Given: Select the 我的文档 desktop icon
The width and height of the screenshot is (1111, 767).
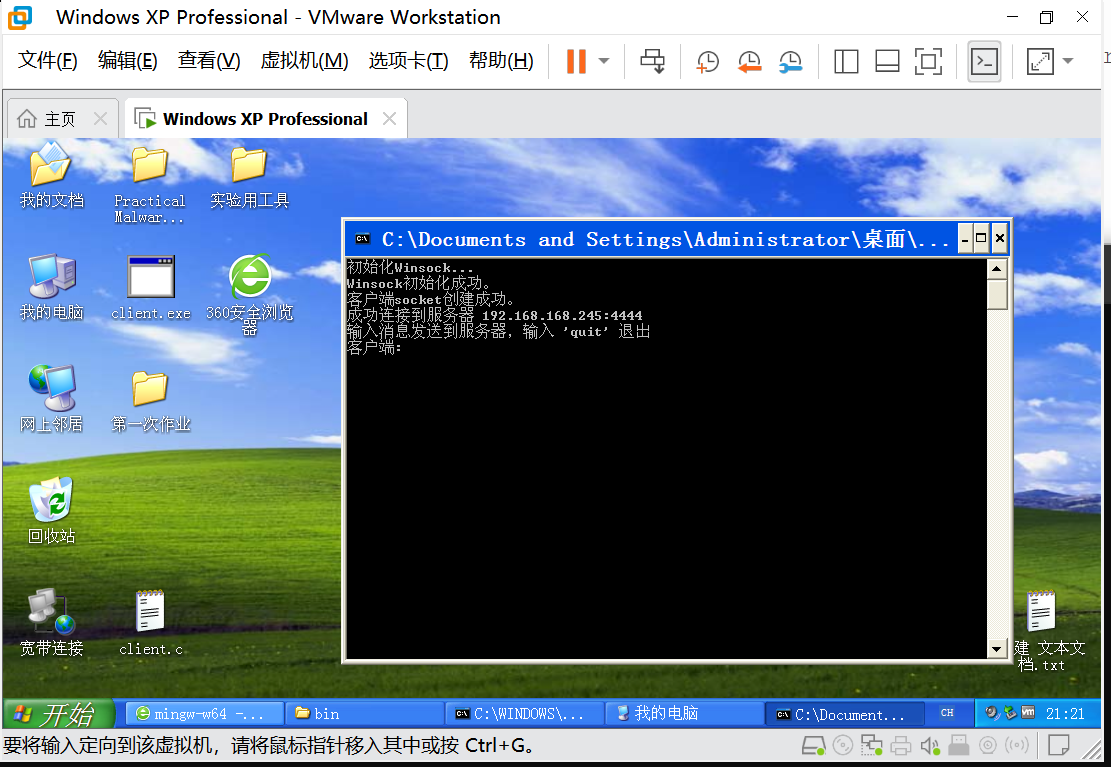Looking at the screenshot, I should tap(51, 176).
